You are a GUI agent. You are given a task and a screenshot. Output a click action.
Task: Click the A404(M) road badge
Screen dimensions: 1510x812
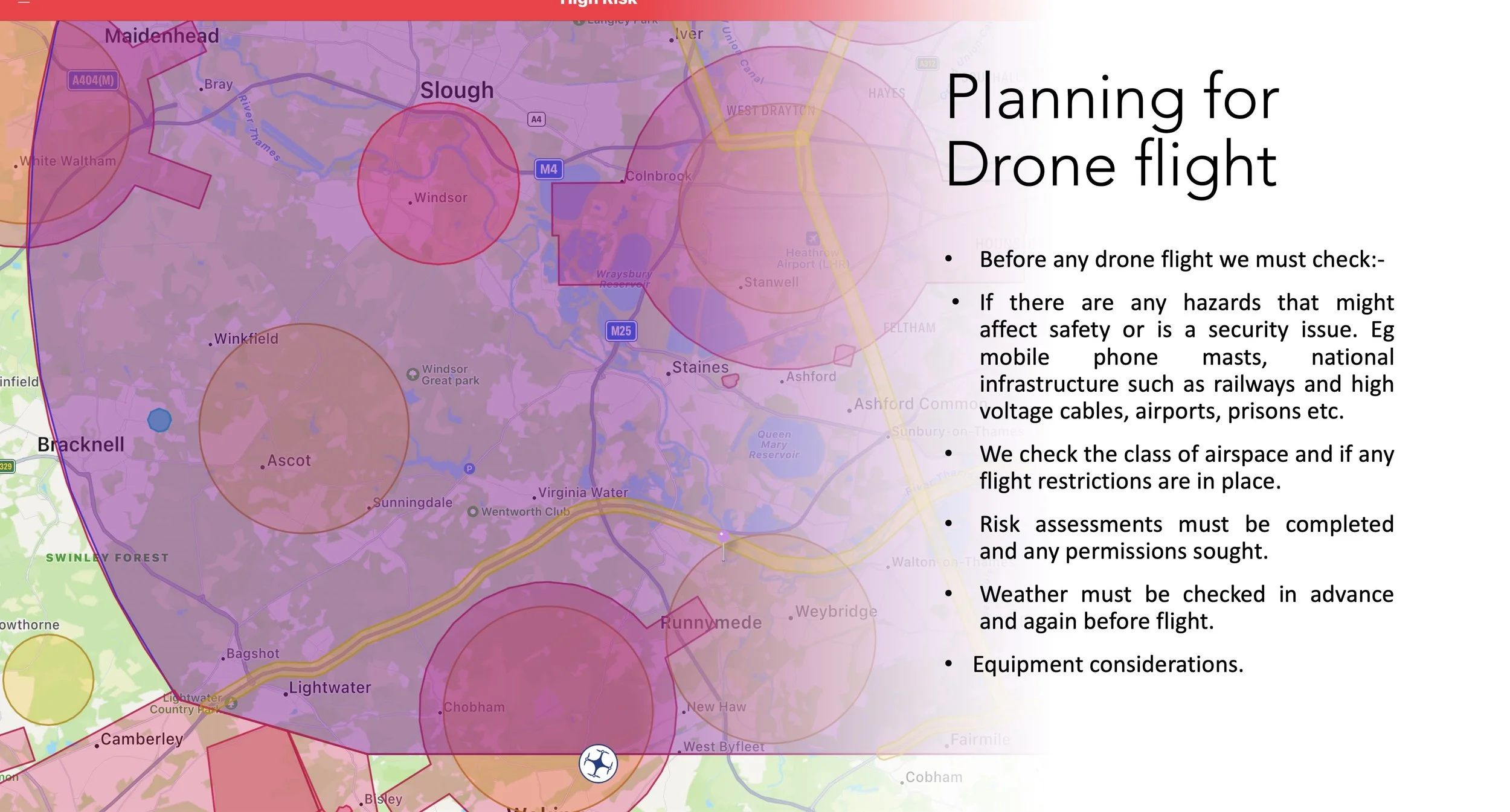[93, 80]
